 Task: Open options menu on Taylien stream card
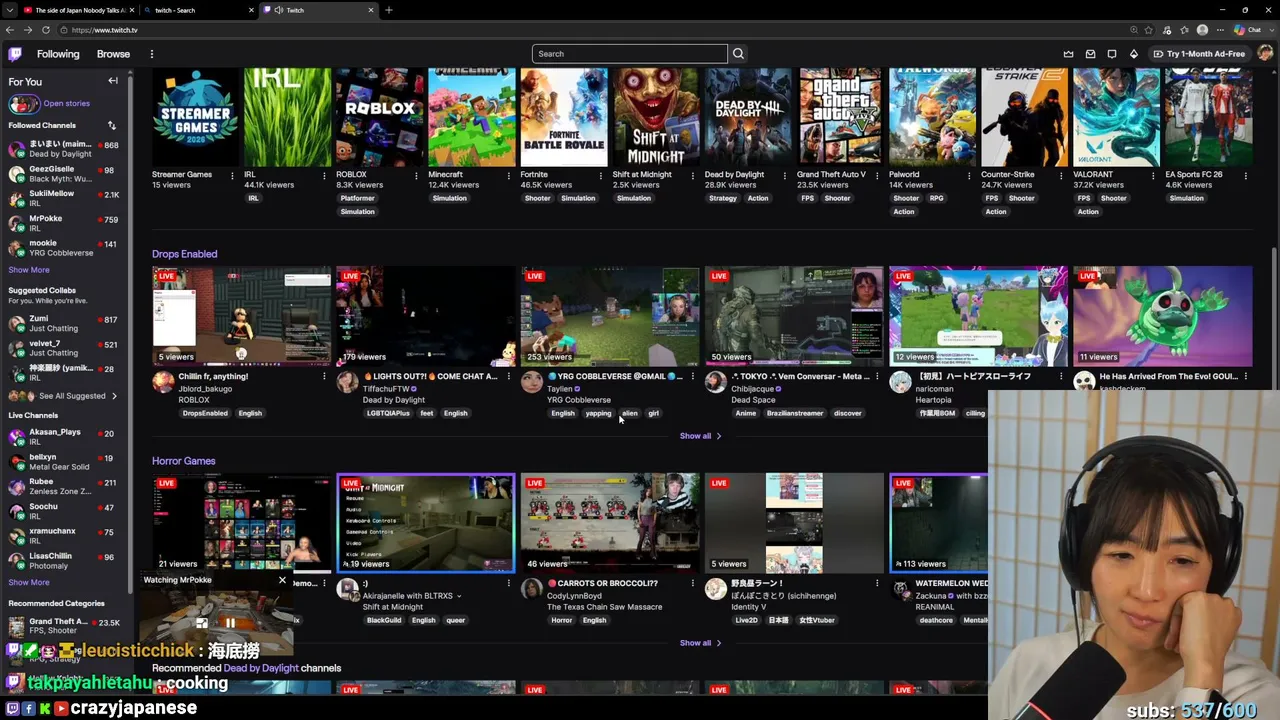pyautogui.click(x=692, y=377)
